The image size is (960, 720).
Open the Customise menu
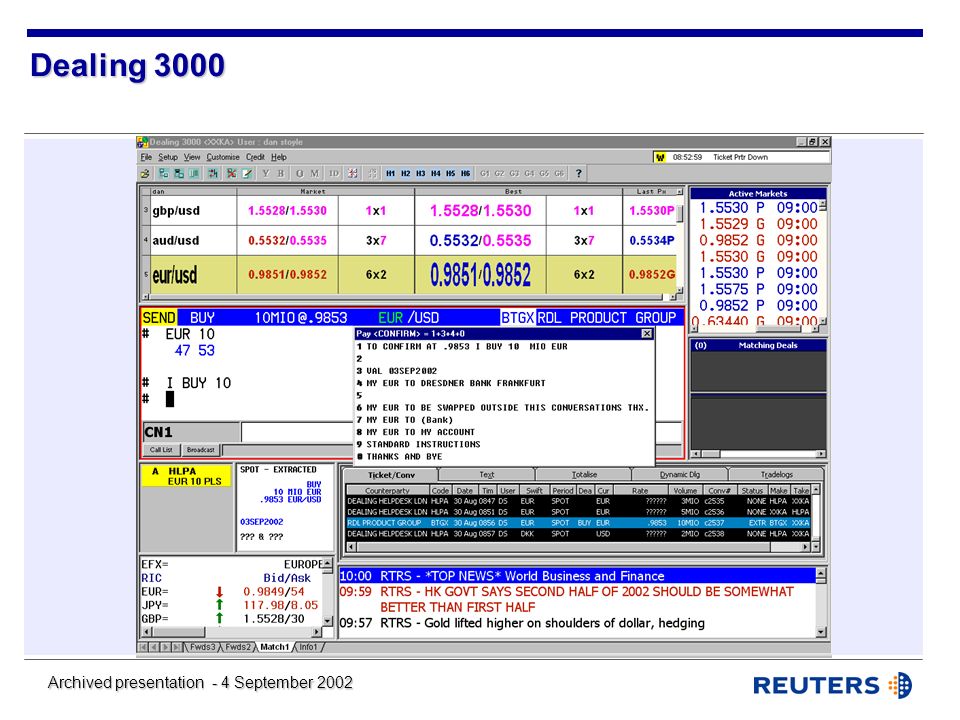[223, 157]
